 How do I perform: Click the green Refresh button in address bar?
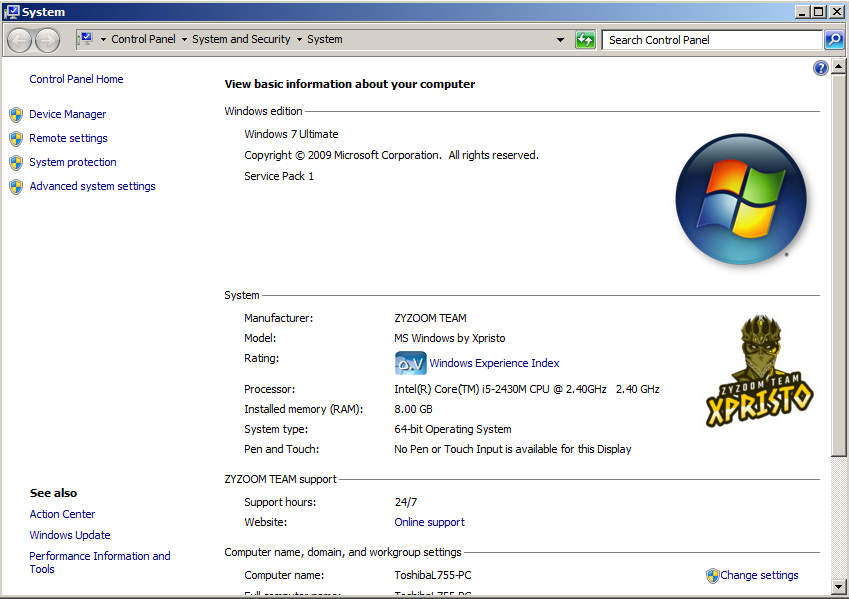[x=585, y=40]
